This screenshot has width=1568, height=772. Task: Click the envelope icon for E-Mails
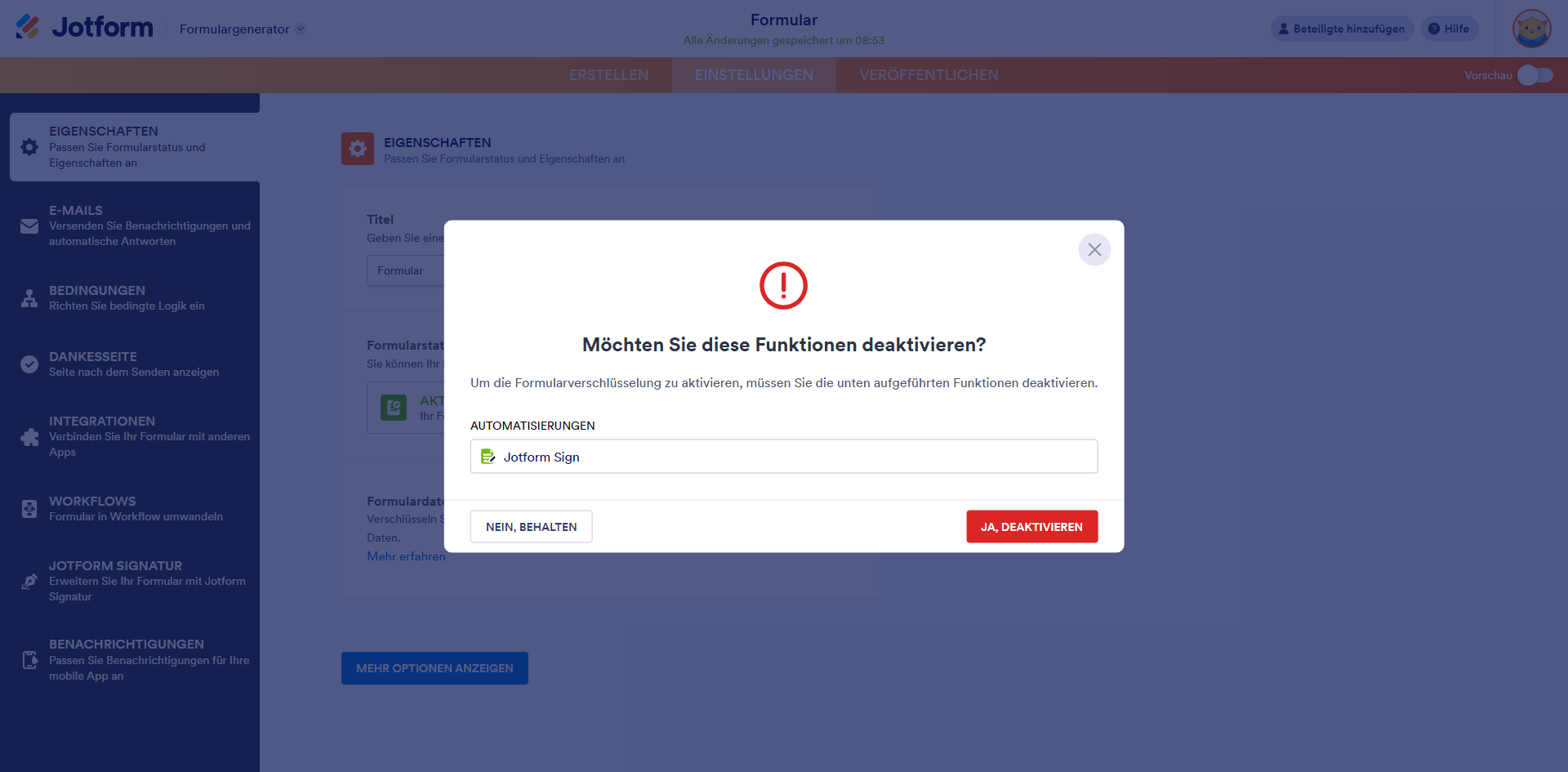point(29,226)
